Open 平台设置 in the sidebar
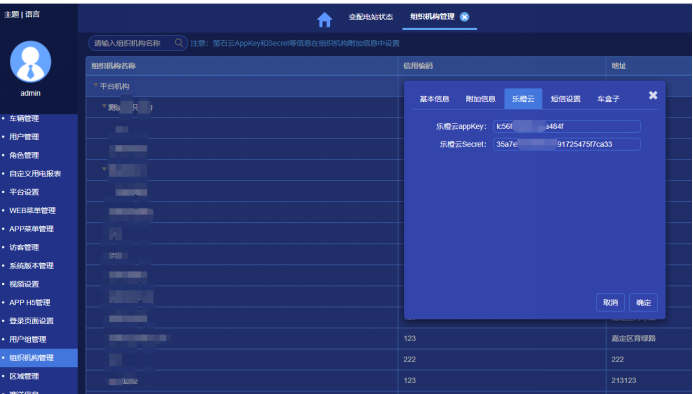 click(x=24, y=192)
